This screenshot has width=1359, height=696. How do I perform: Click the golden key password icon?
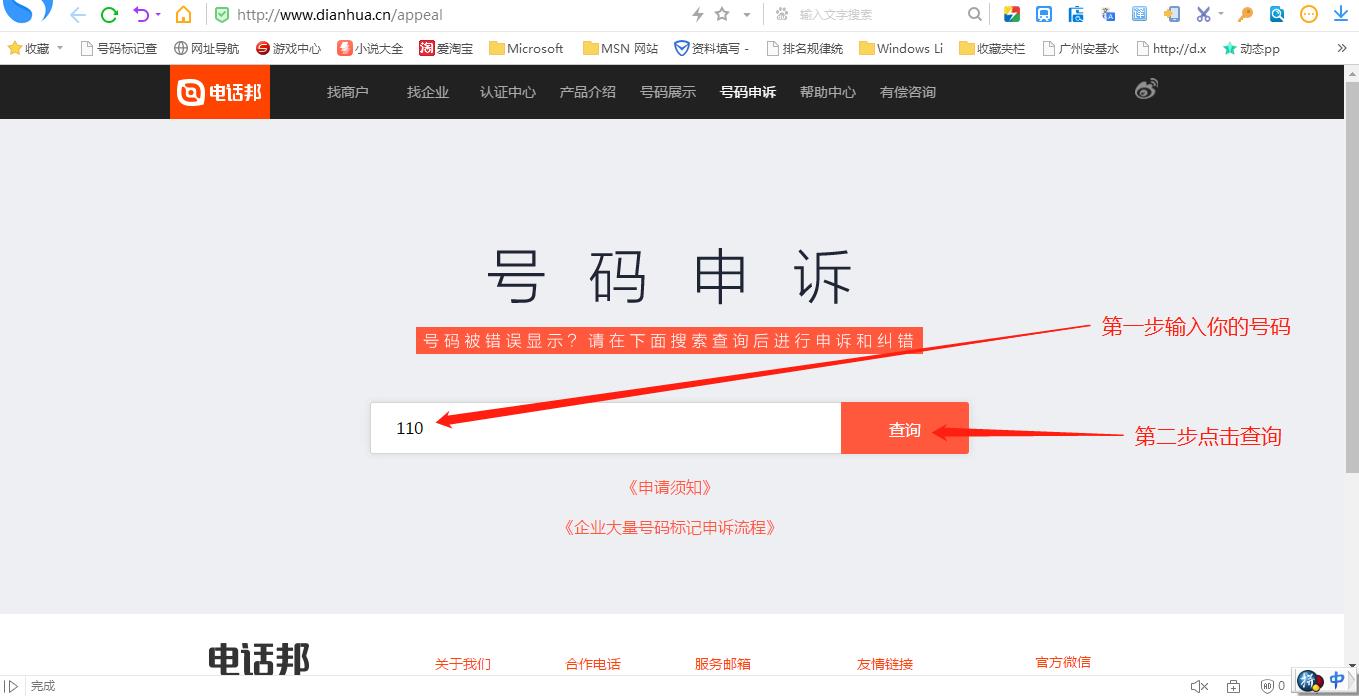point(1245,14)
